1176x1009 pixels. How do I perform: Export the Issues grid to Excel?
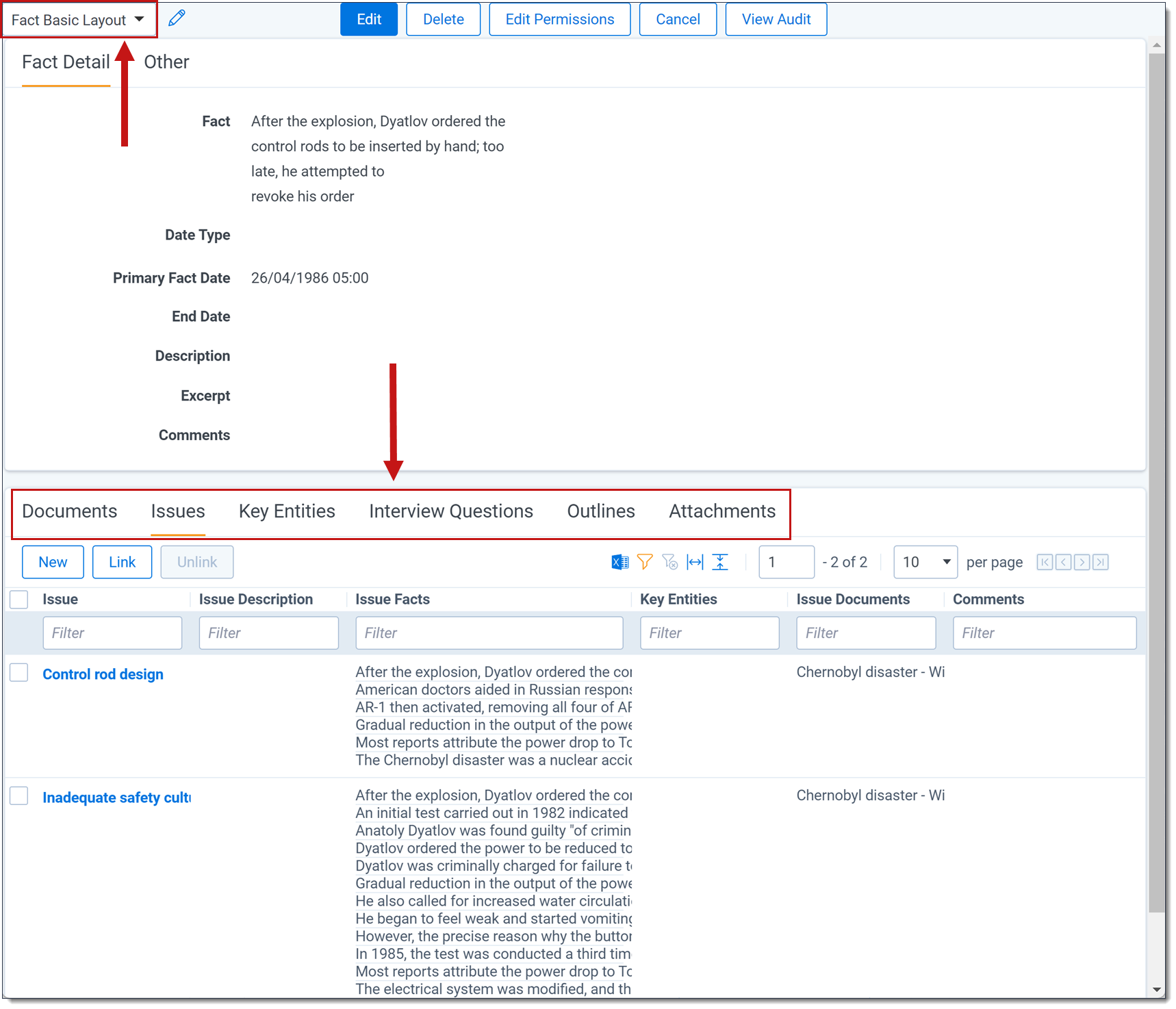pyautogui.click(x=619, y=561)
